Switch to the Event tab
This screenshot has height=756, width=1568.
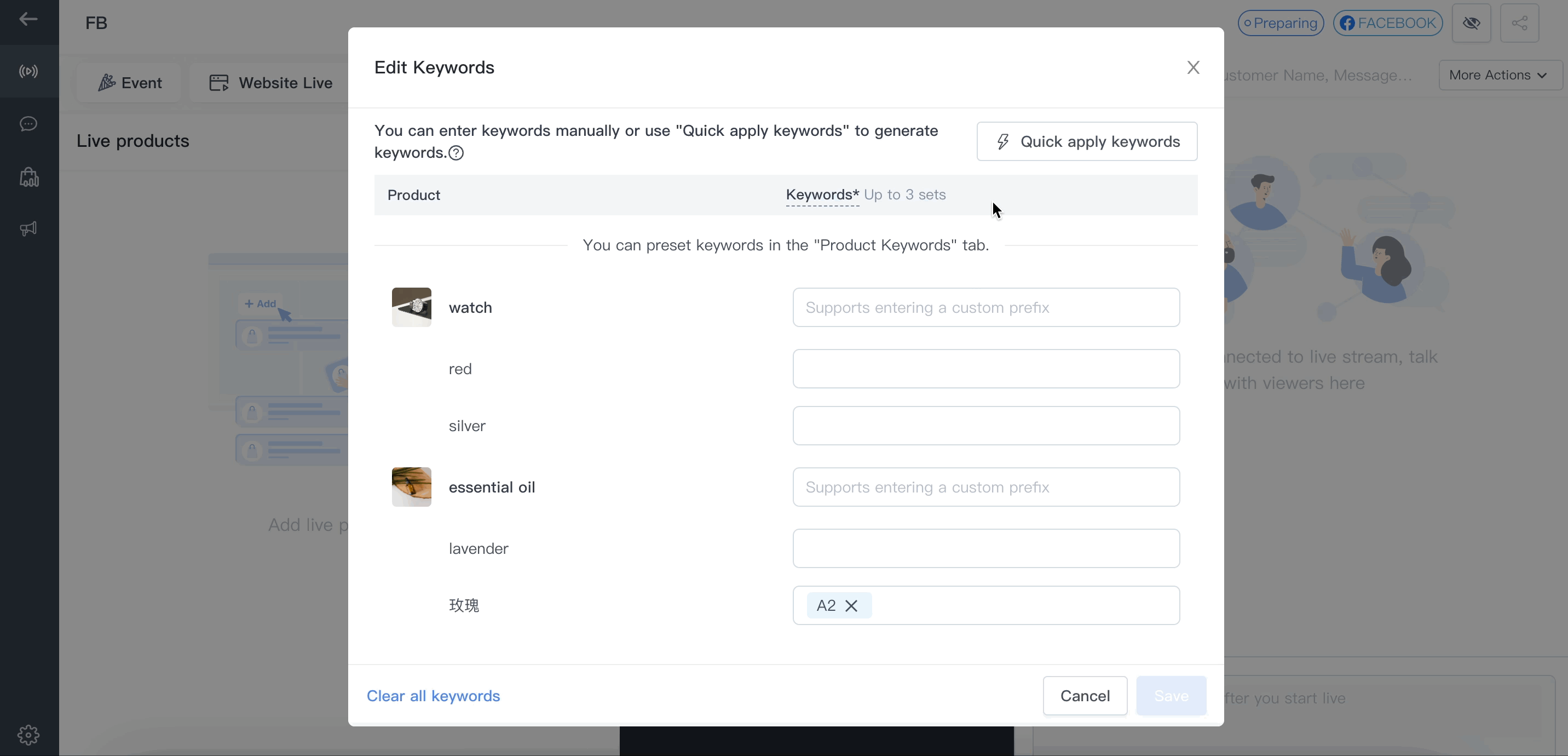click(129, 82)
